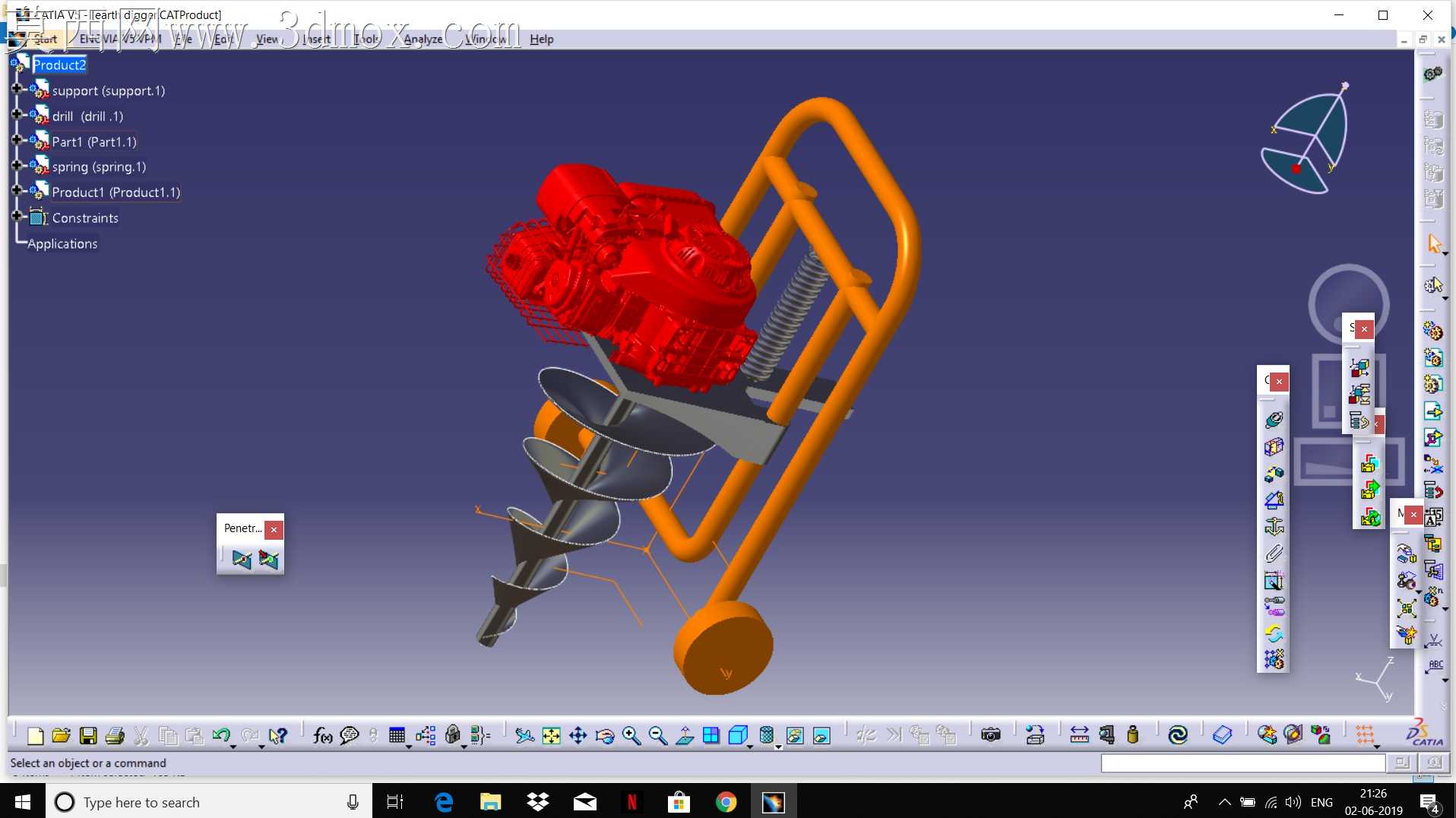Open the Catalog Browser book icon
Screen dimensions: 1456x818
coord(1222,735)
